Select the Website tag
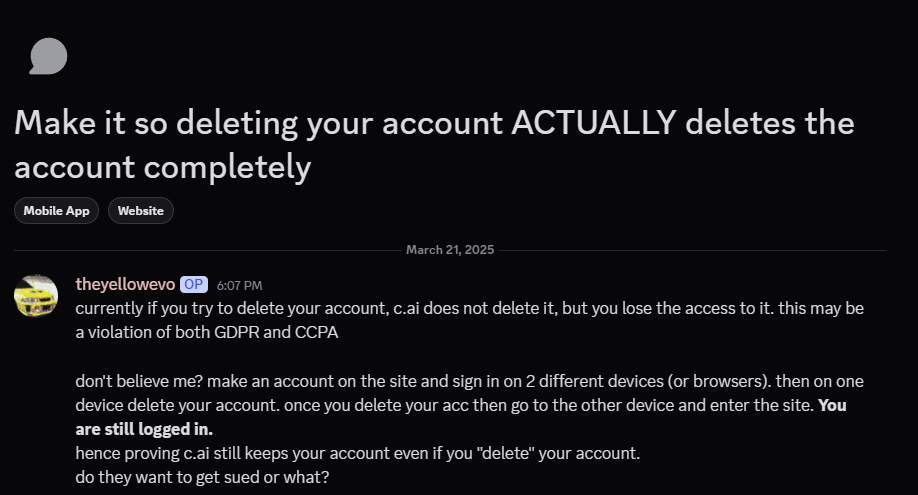The image size is (918, 495). [x=140, y=211]
